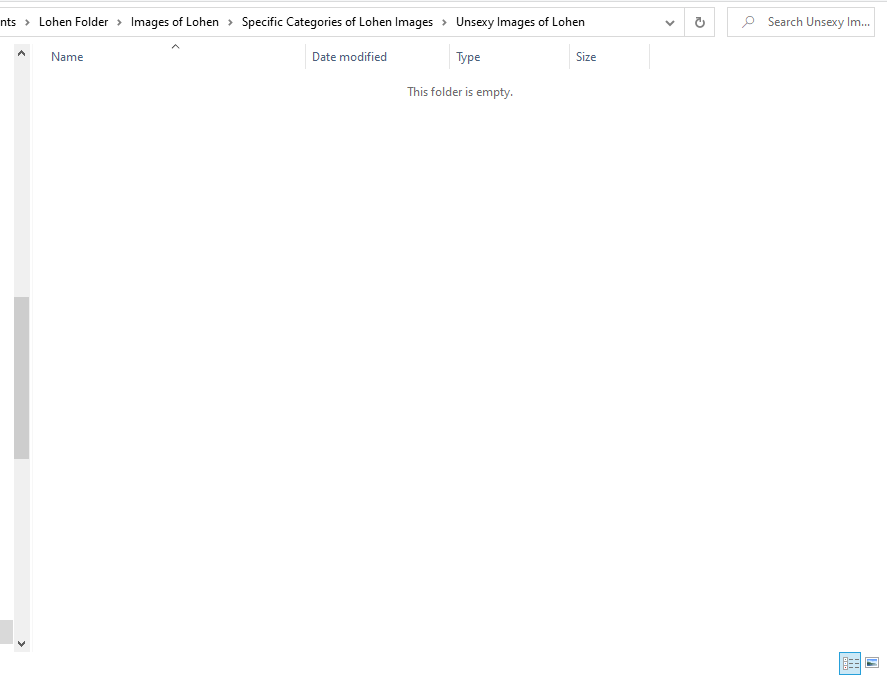Sort by Size column header
Screen dimensions: 888x676
click(586, 57)
